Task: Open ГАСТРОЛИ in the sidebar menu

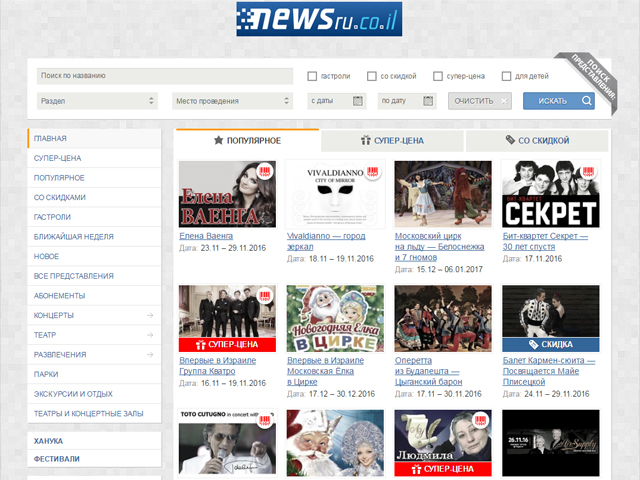Action: pyautogui.click(x=94, y=217)
